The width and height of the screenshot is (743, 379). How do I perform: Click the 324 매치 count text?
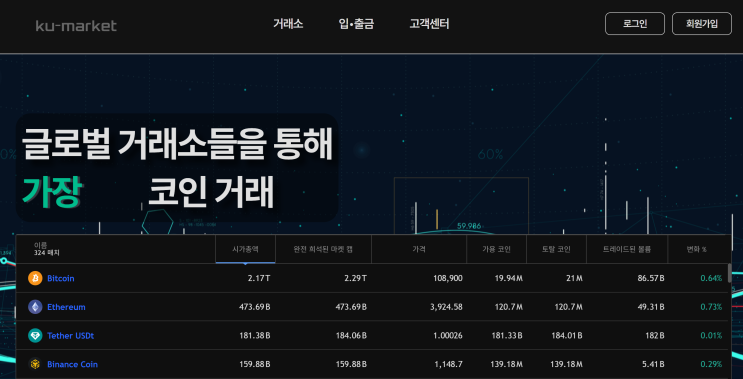click(46, 253)
